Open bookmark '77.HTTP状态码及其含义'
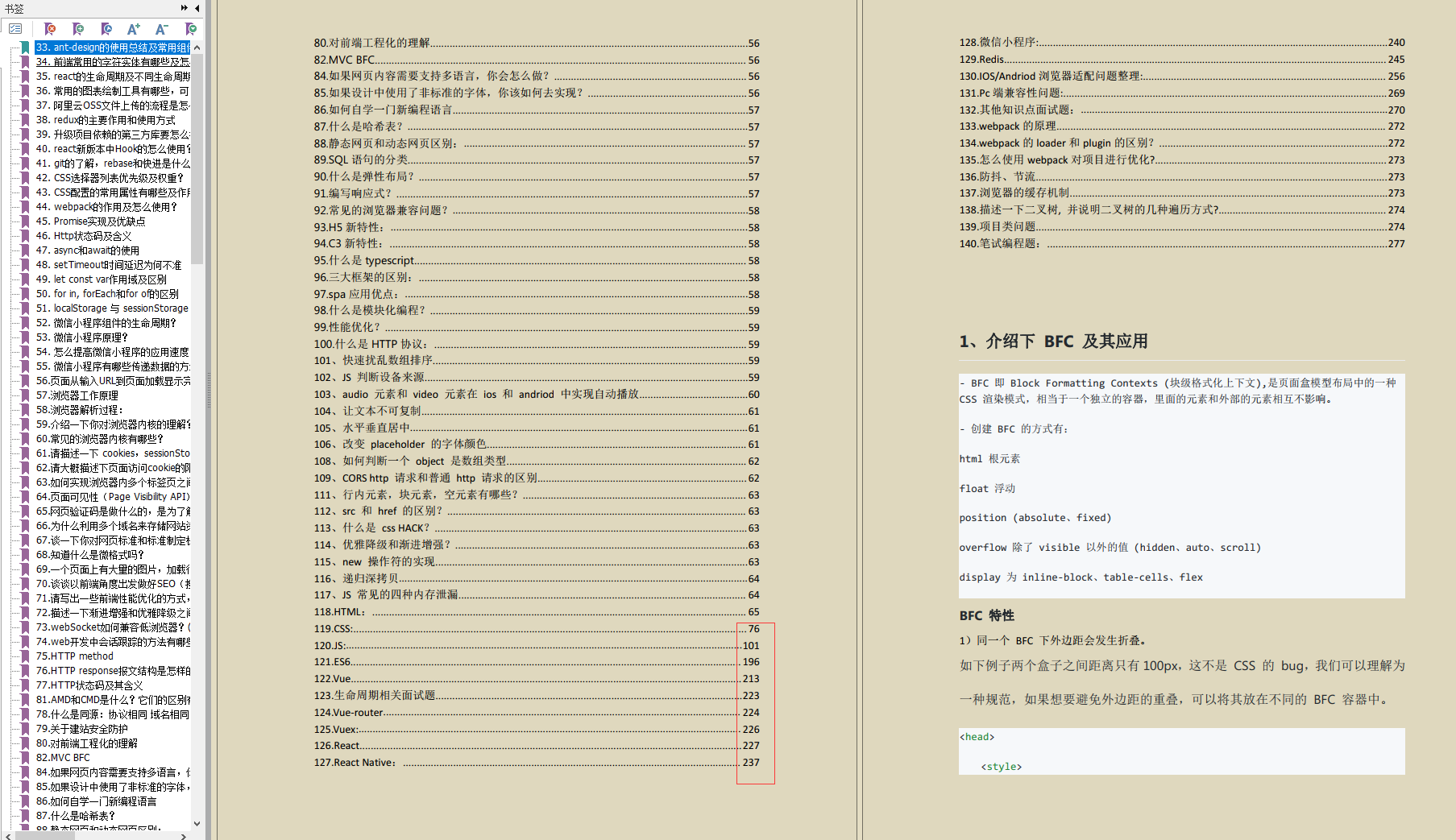This screenshot has height=840, width=1456. click(89, 685)
